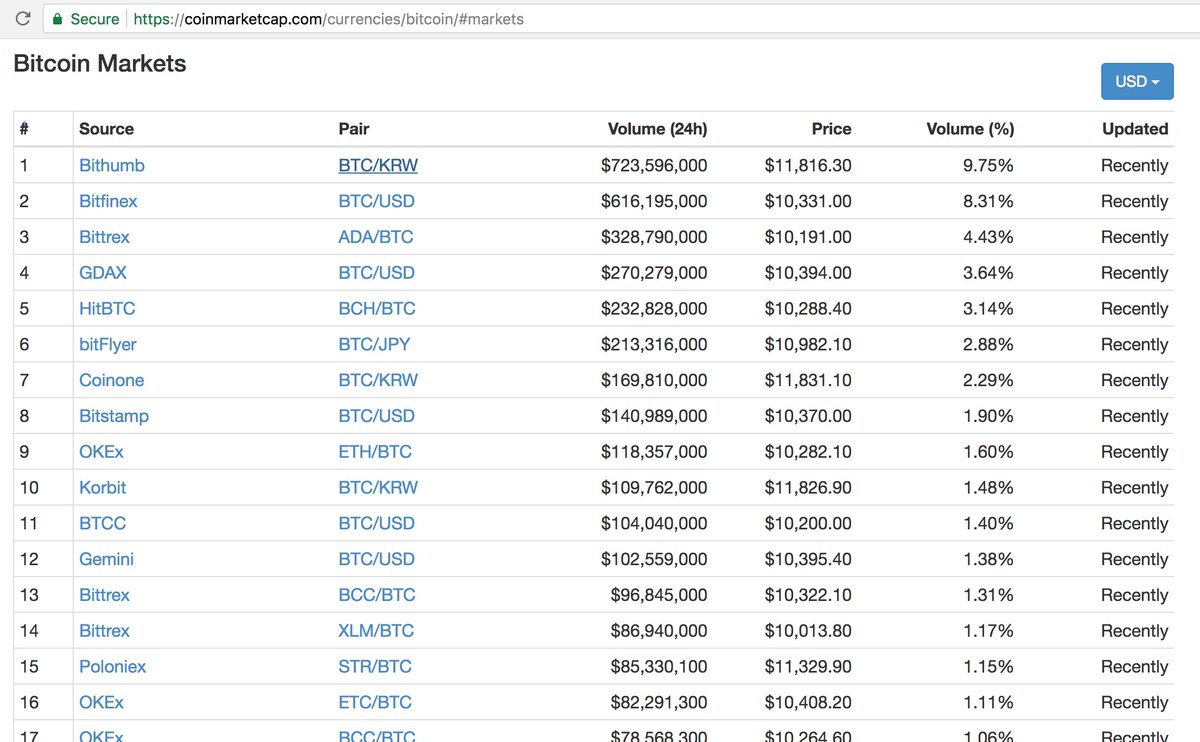Click the Volume (24h) column header

(657, 129)
